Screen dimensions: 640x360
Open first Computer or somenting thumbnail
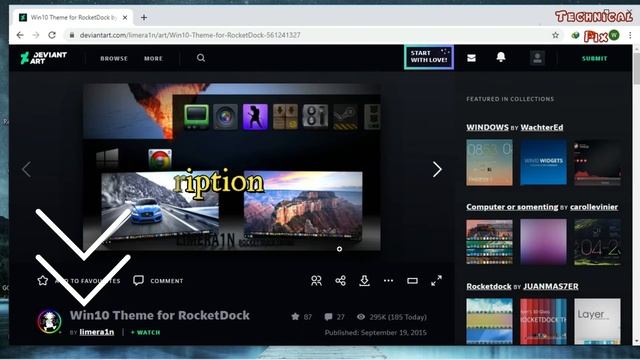(x=489, y=242)
